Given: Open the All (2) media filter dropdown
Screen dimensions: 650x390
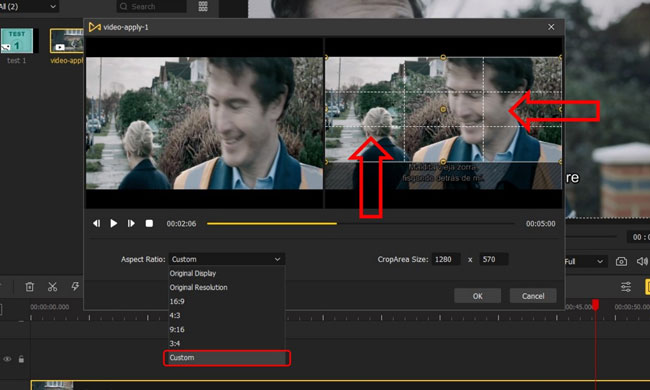Looking at the screenshot, I should tap(29, 6).
